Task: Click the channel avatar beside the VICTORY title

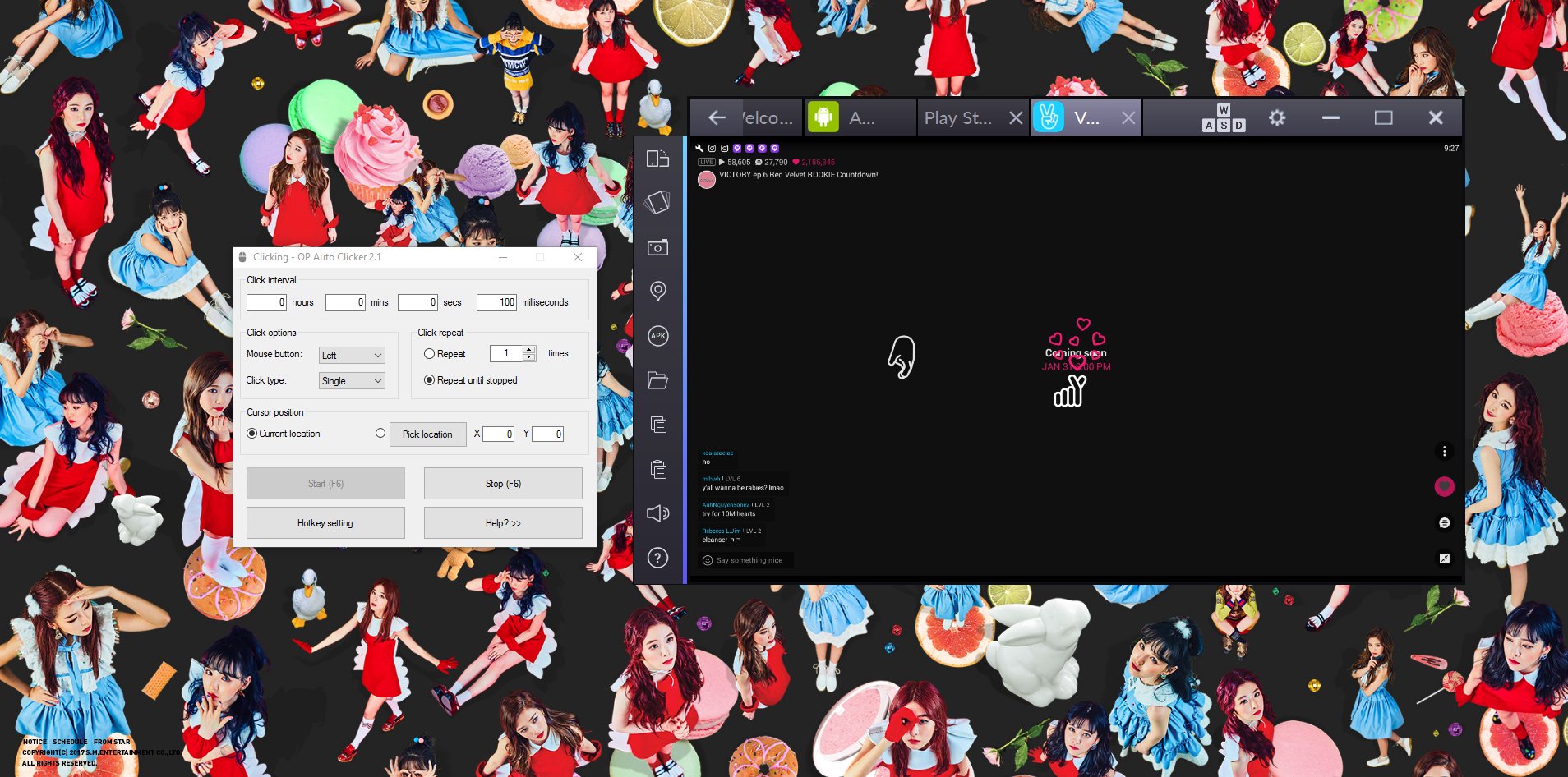Action: coord(707,180)
